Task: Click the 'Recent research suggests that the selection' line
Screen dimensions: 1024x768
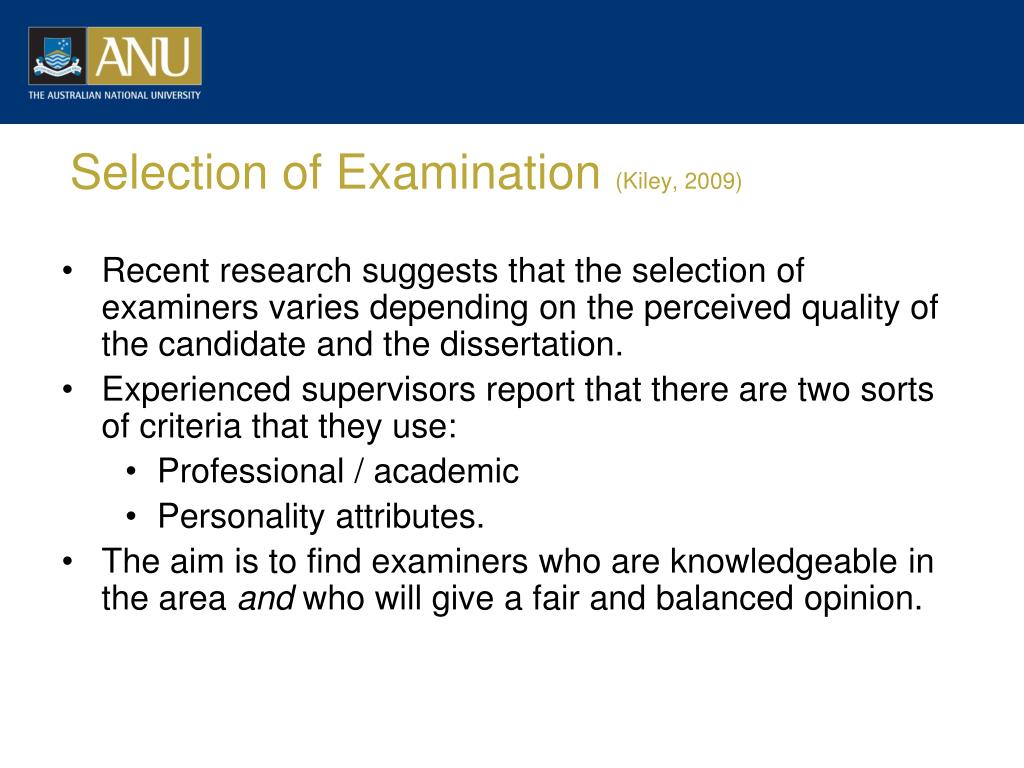Action: tap(453, 271)
